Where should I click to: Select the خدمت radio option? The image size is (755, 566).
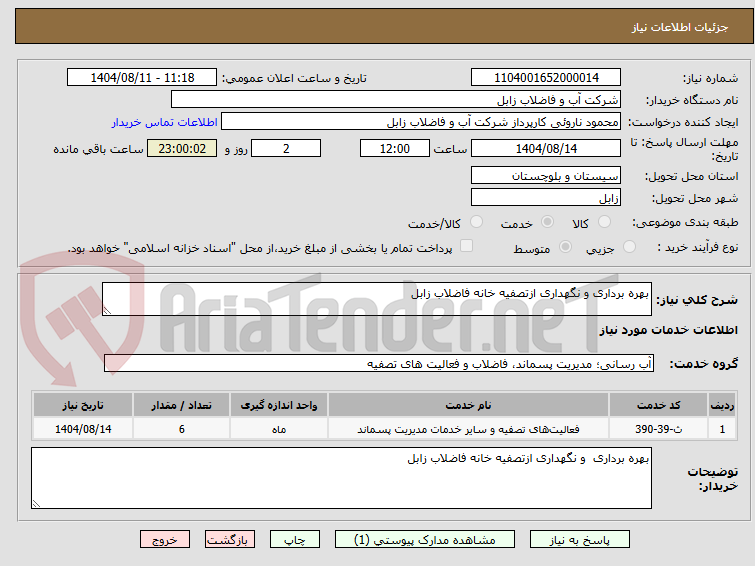[547, 222]
